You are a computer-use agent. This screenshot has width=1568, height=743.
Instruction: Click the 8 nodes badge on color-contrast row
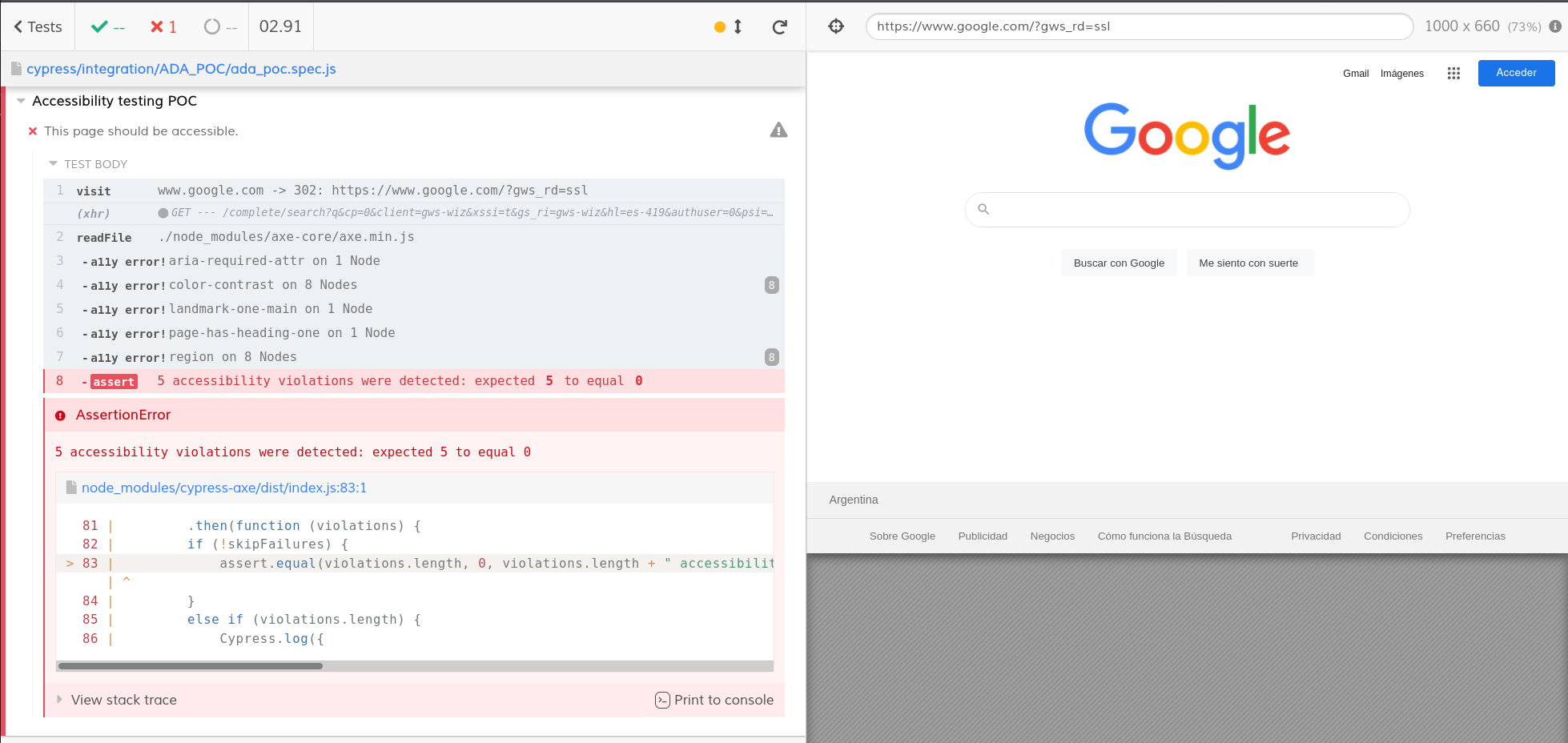pos(771,285)
